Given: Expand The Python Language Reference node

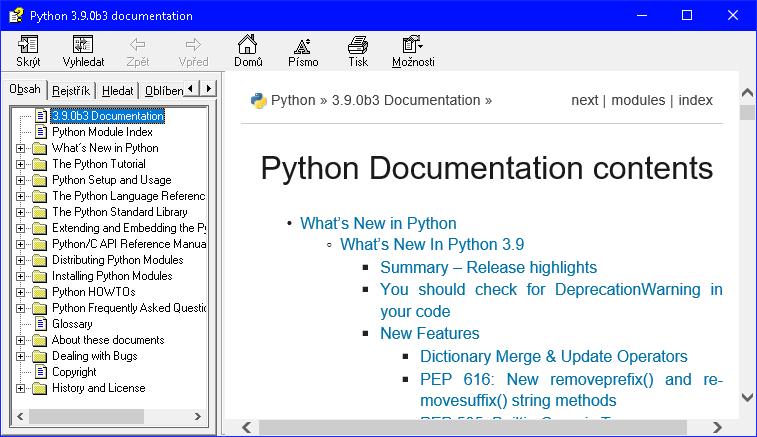Looking at the screenshot, I should click(20, 196).
